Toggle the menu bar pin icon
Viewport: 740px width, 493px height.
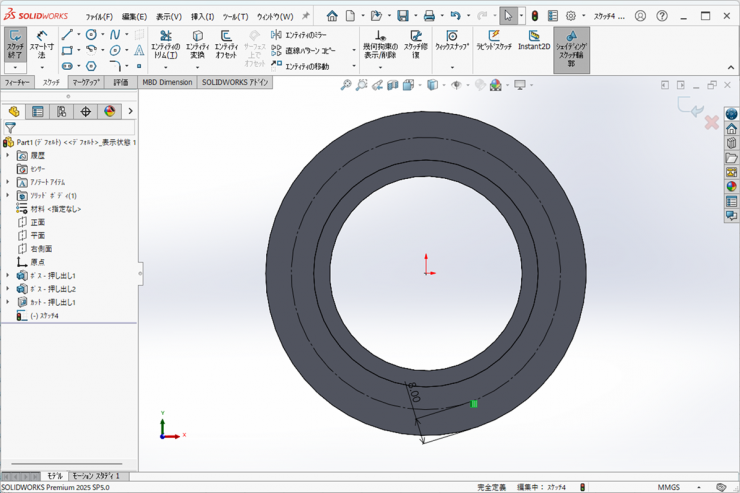click(x=306, y=16)
